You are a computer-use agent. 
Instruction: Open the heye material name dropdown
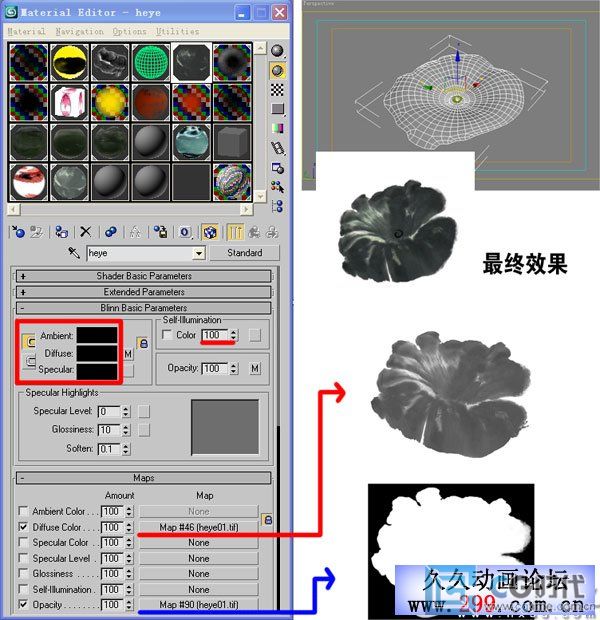200,254
